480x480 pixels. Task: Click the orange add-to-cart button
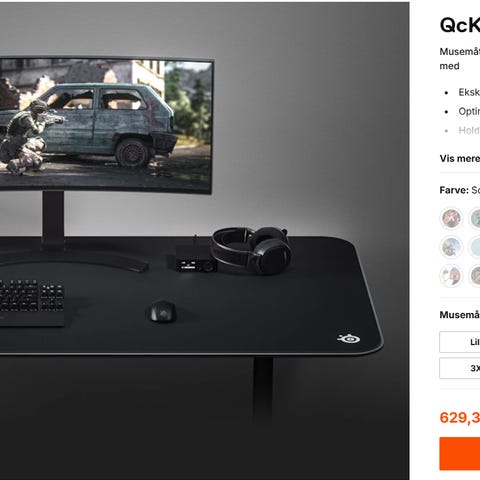[x=460, y=454]
